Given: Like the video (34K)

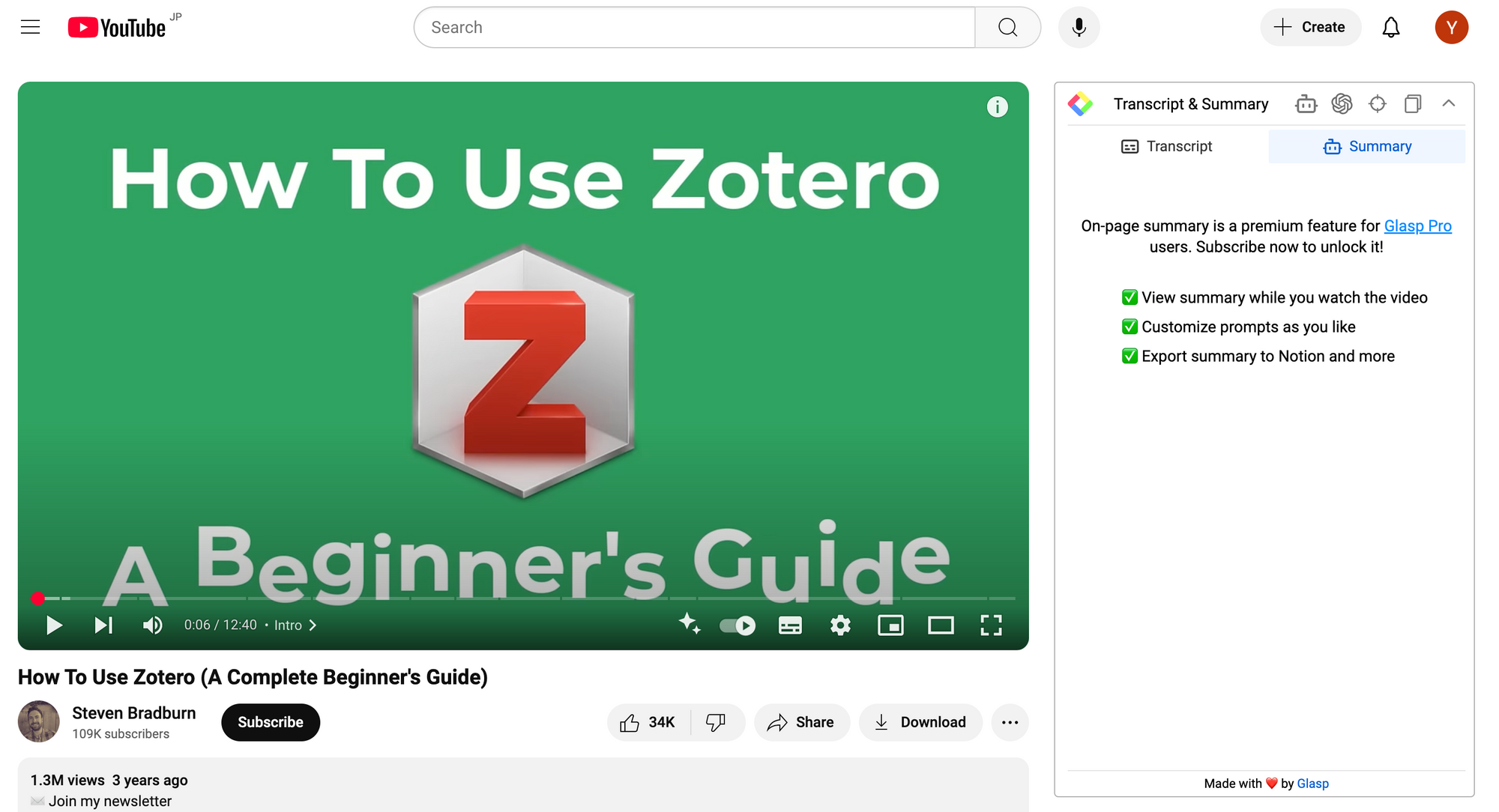Looking at the screenshot, I should point(648,722).
